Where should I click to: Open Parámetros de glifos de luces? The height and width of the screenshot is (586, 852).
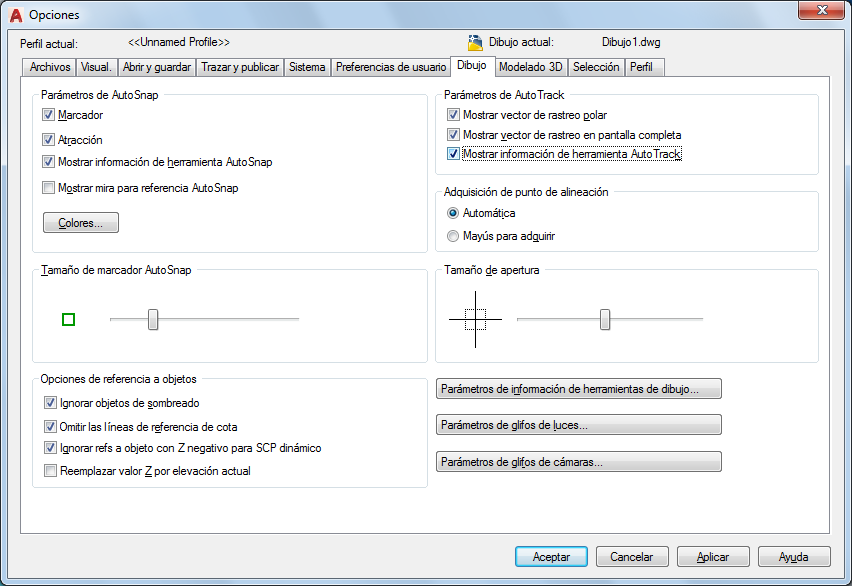(579, 425)
